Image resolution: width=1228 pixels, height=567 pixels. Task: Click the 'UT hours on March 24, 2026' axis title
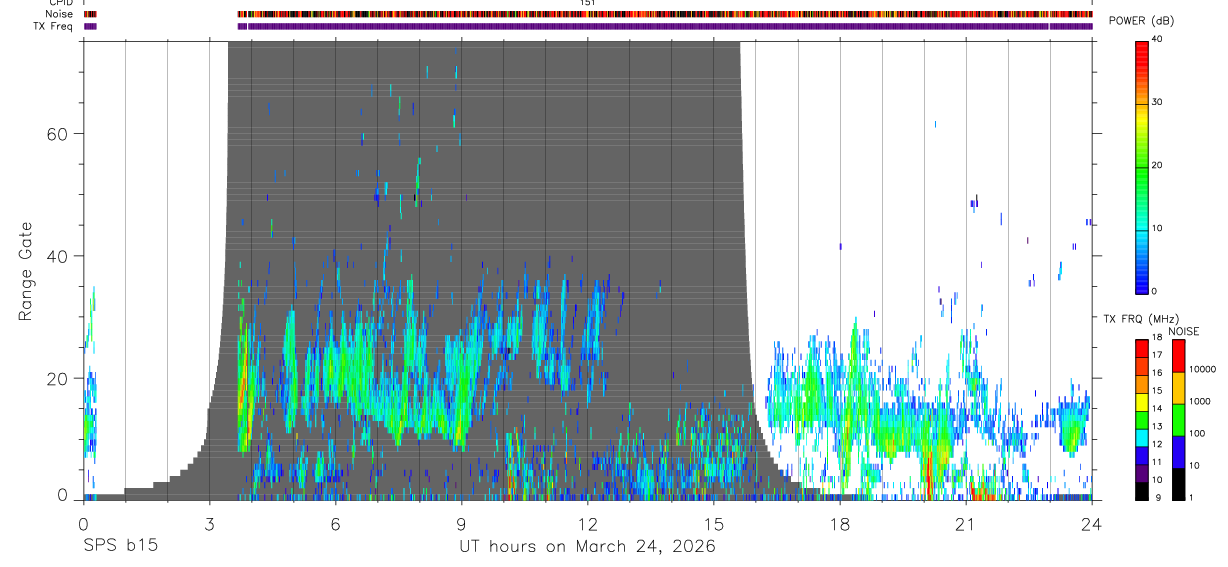[x=587, y=548]
